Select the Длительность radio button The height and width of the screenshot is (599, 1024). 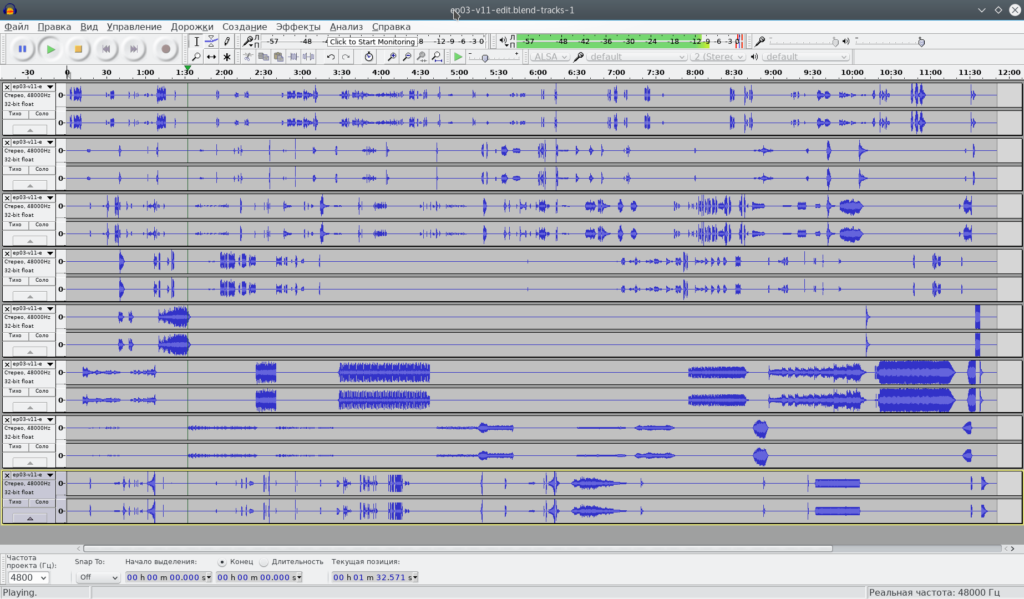coord(264,562)
